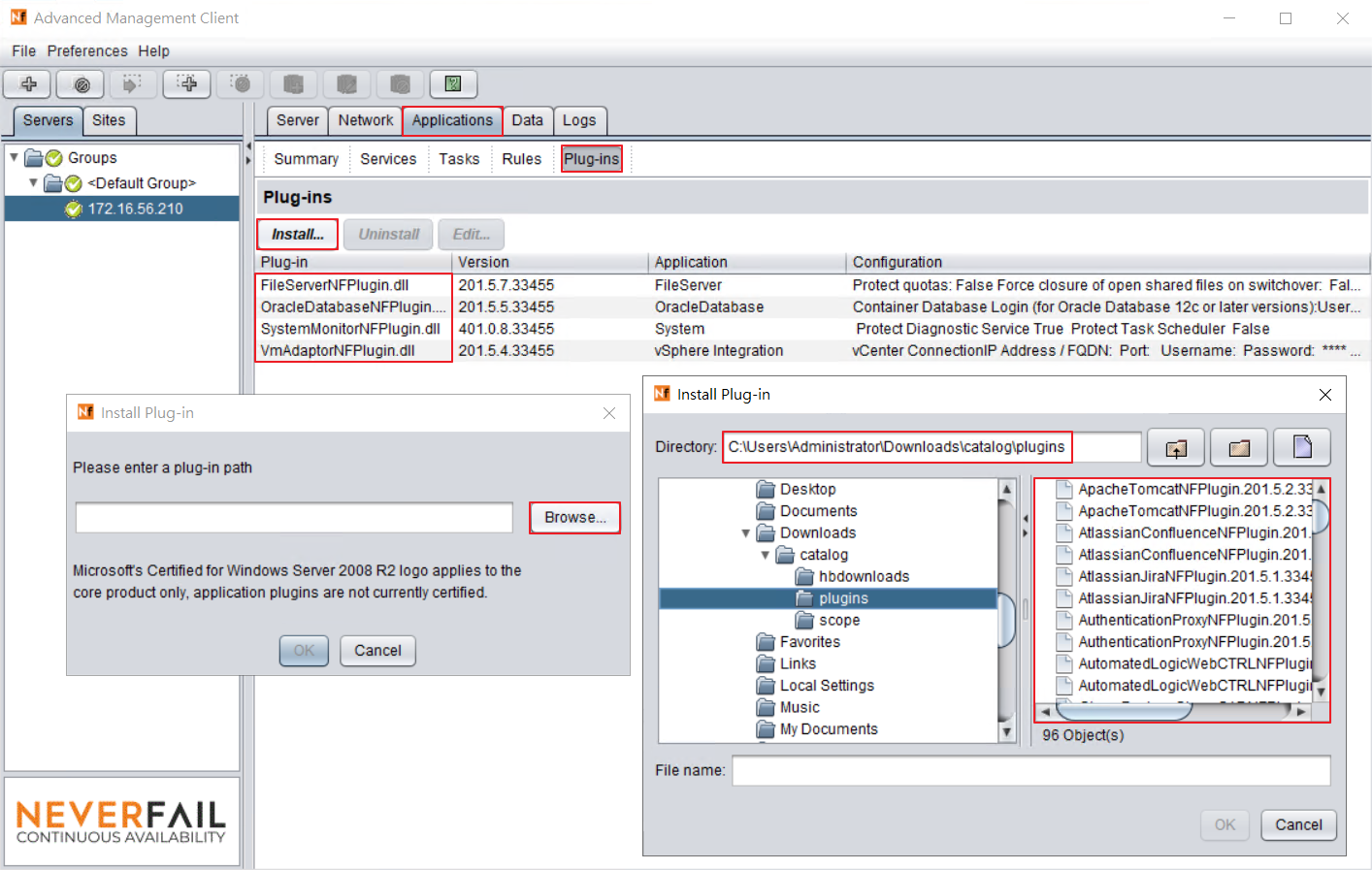
Task: Collapse the Default Group tree node
Action: [33, 182]
